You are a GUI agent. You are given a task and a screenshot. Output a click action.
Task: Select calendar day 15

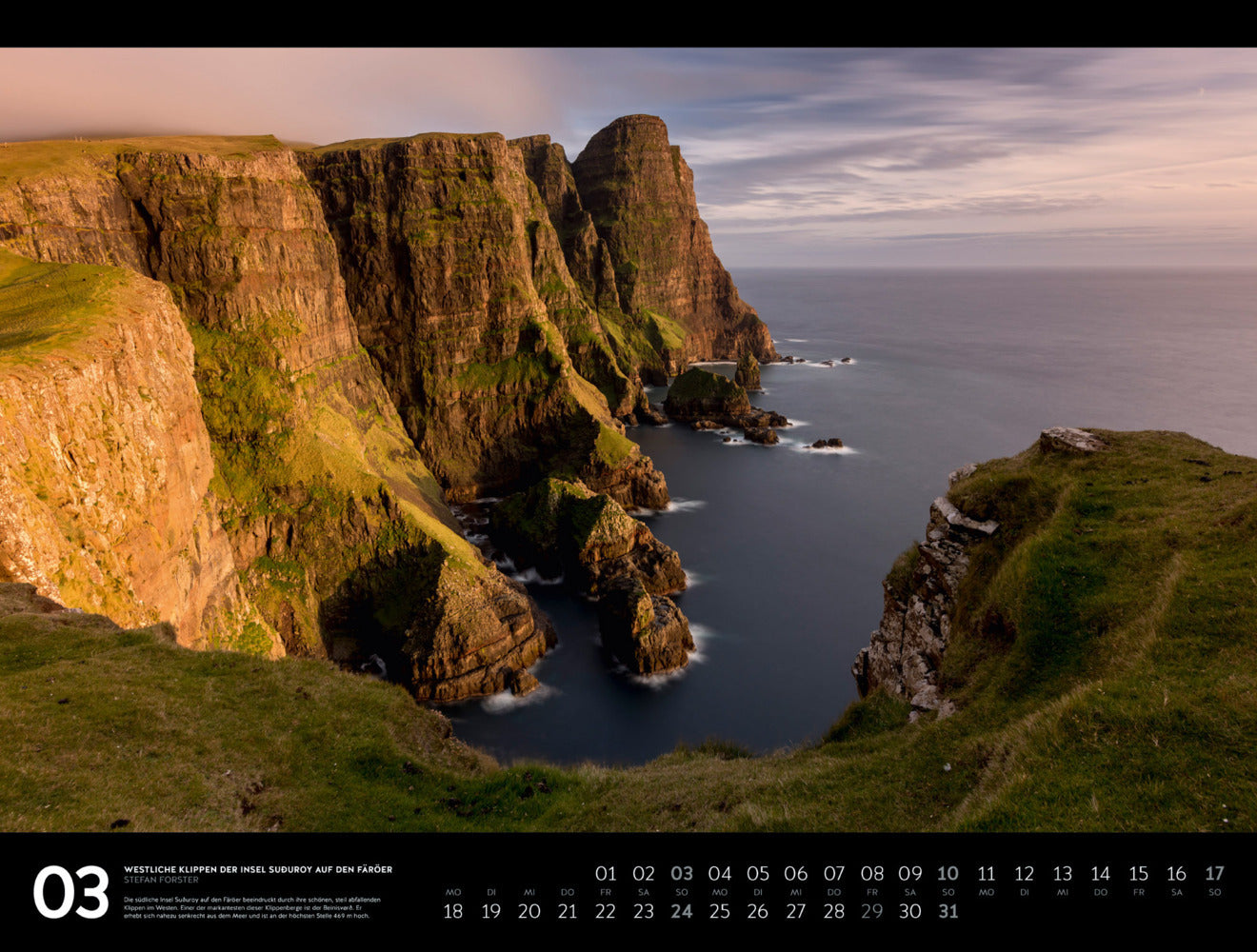pos(1139,873)
